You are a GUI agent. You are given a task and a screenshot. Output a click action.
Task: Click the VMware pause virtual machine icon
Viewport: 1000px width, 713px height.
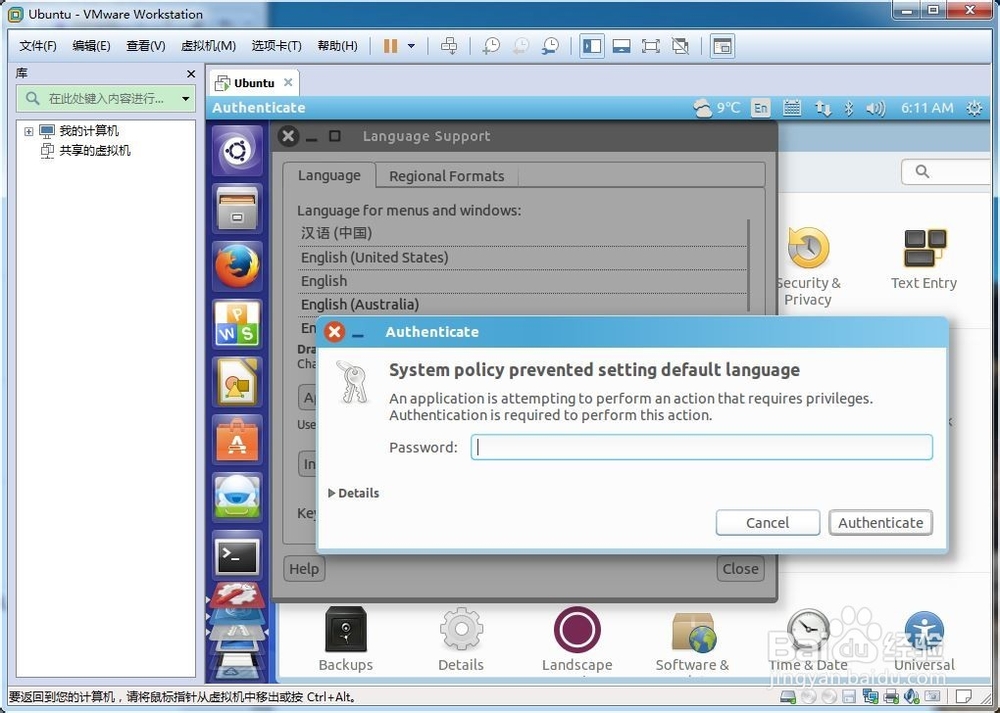pyautogui.click(x=390, y=46)
